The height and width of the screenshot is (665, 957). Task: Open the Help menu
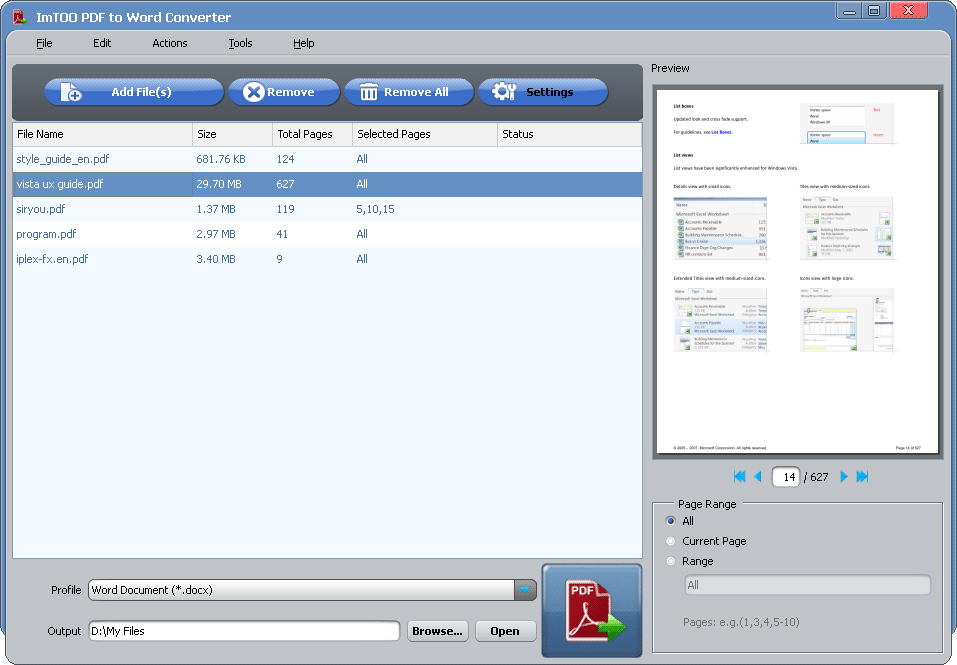[x=303, y=43]
